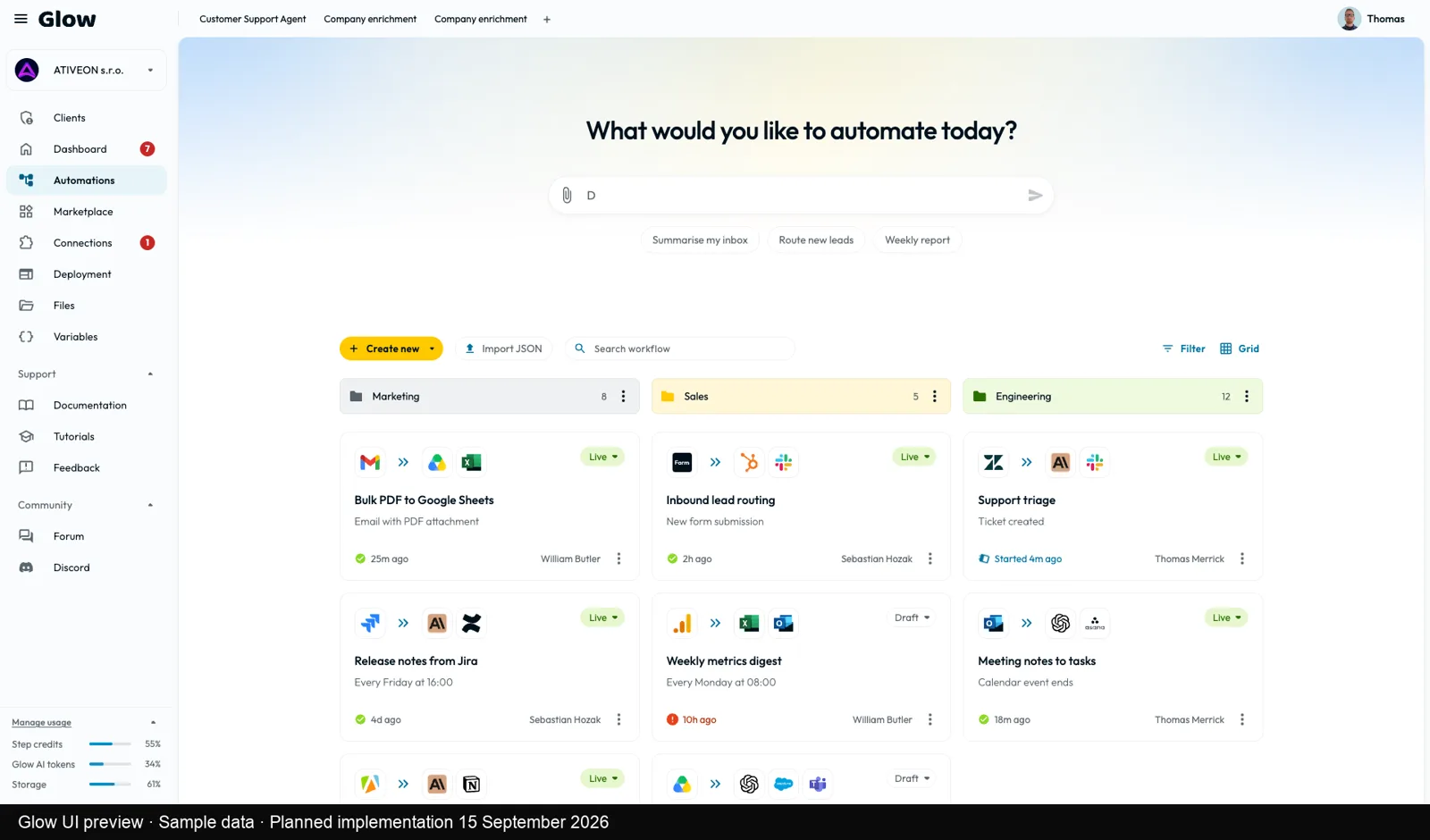Click the Asana icon on Meeting notes card
This screenshot has height=840, width=1430.
click(1095, 623)
